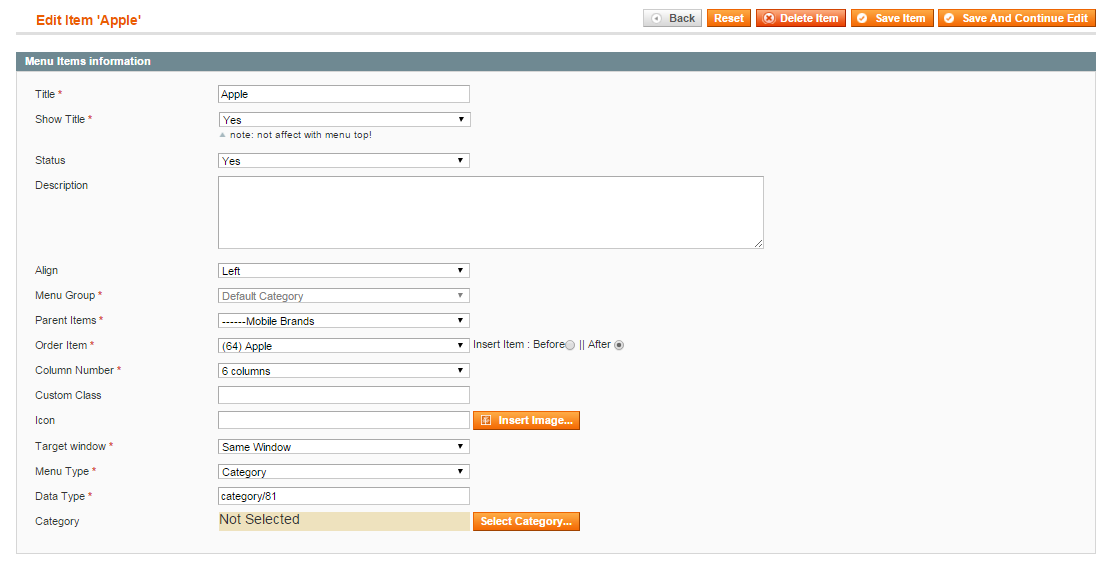
Task: Click the 'Status' field label
Action: pyautogui.click(x=50, y=160)
